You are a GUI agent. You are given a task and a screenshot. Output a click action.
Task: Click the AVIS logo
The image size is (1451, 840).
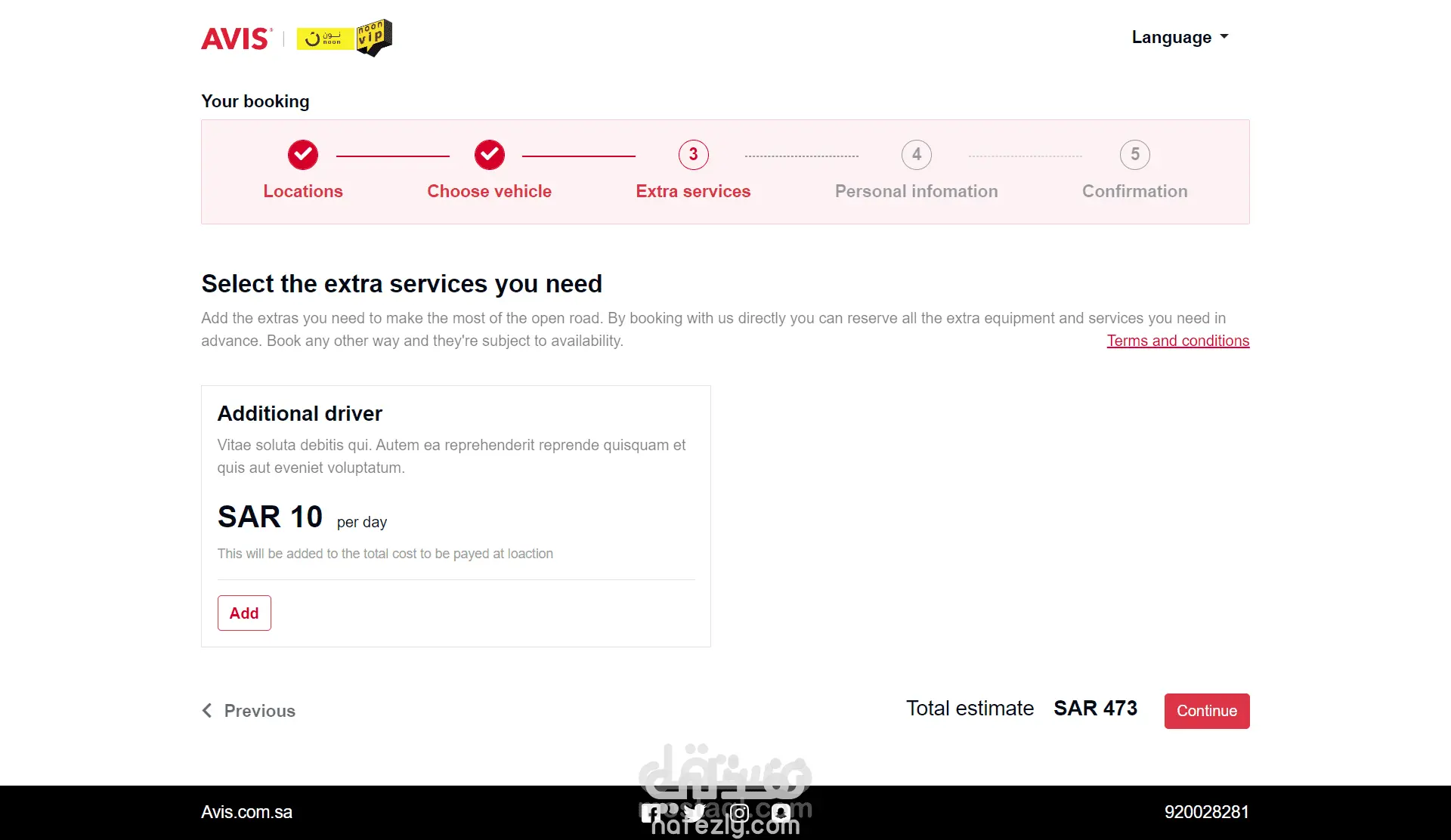[x=236, y=39]
